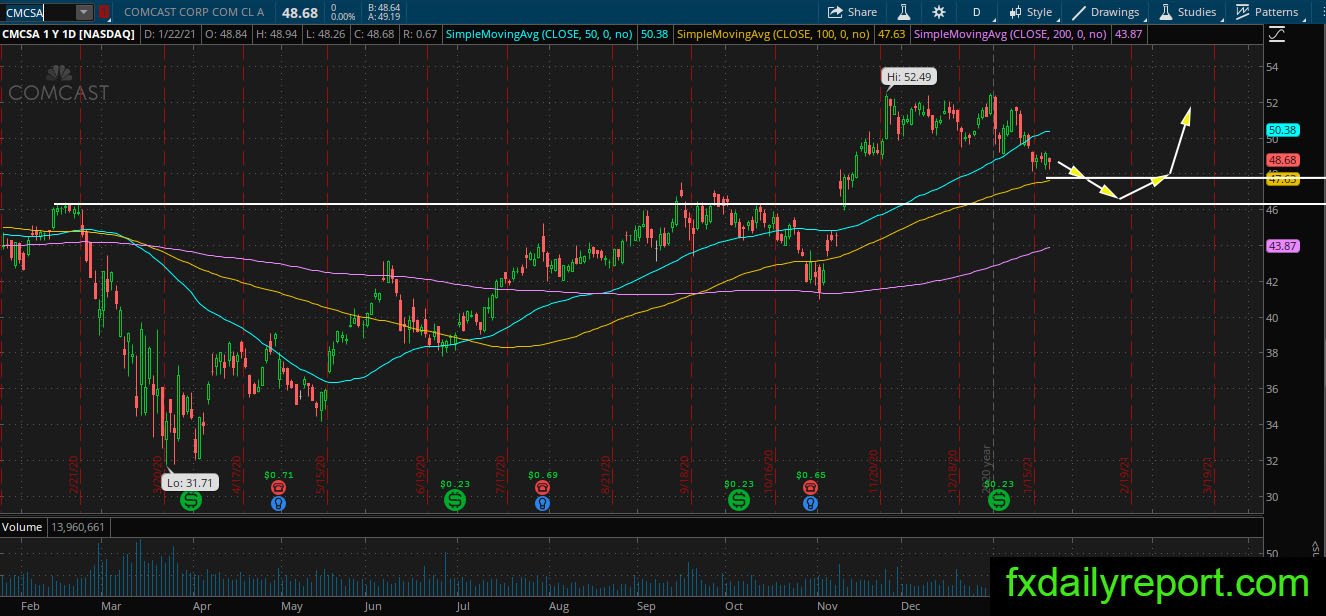Open the flask research tools icon
Viewport: 1326px width, 616px height.
coord(903,12)
